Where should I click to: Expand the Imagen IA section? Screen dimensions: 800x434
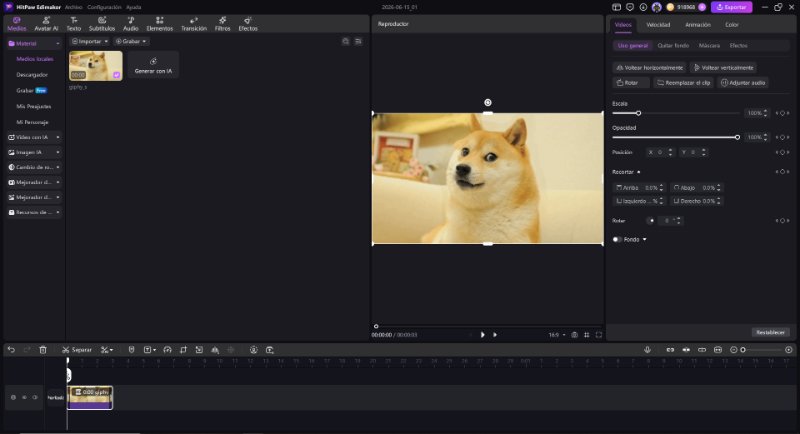[34, 152]
